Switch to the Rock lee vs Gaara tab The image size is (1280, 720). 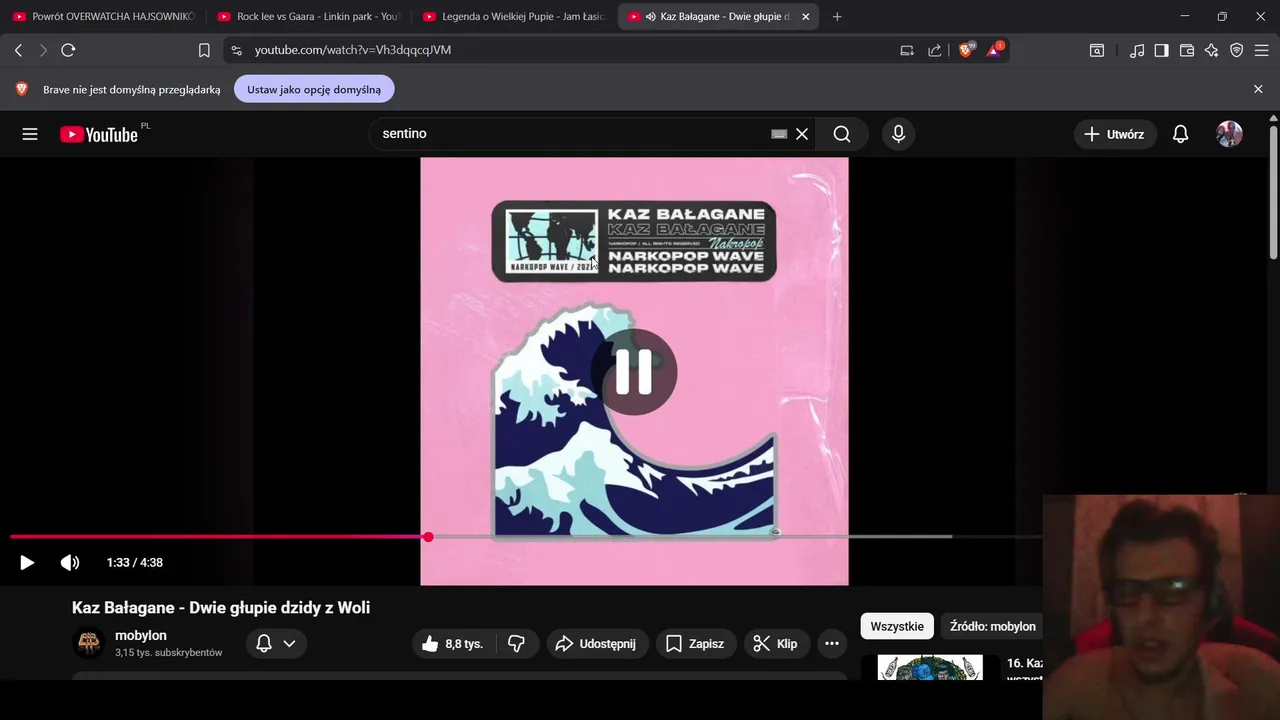(x=309, y=17)
